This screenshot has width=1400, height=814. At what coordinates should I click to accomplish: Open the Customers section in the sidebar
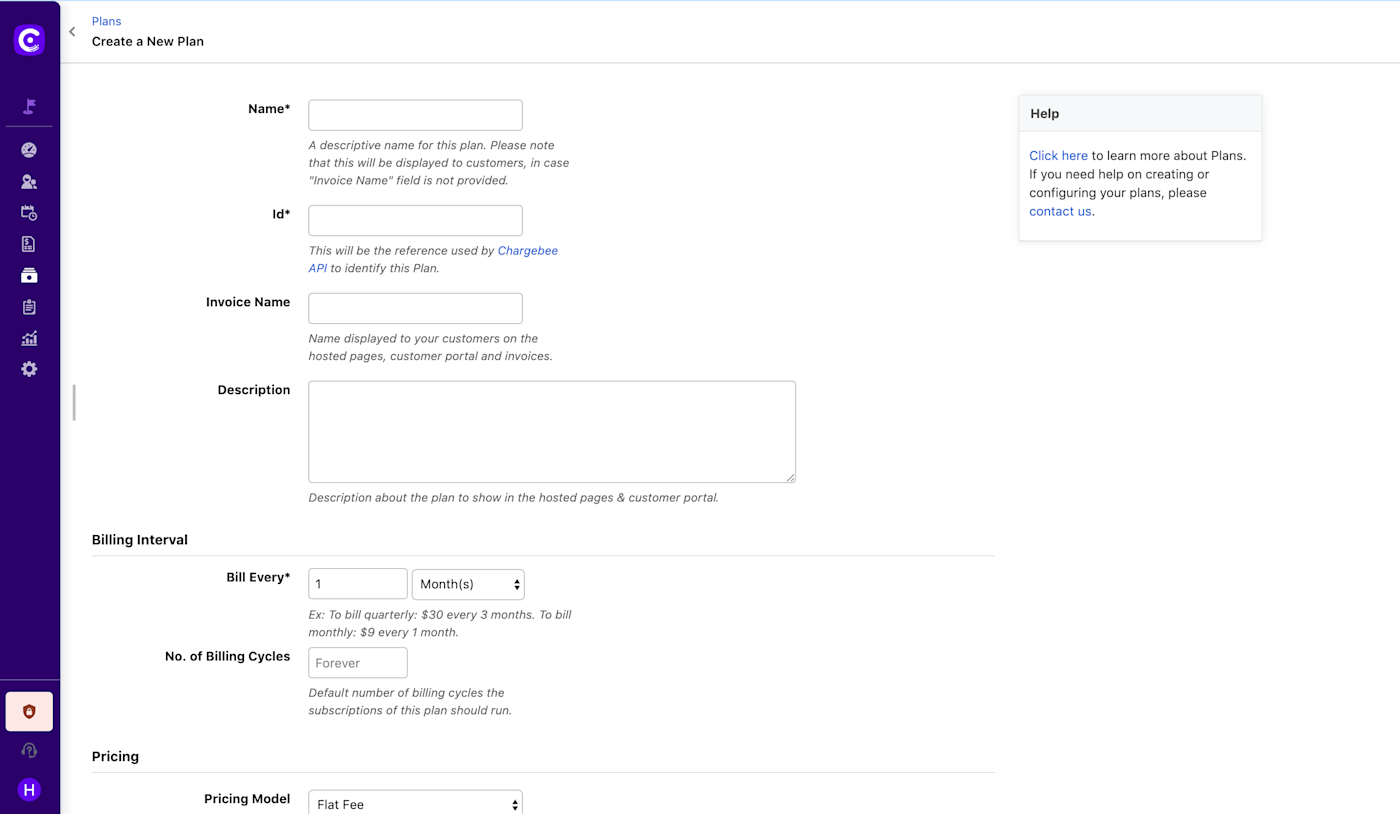pyautogui.click(x=29, y=181)
